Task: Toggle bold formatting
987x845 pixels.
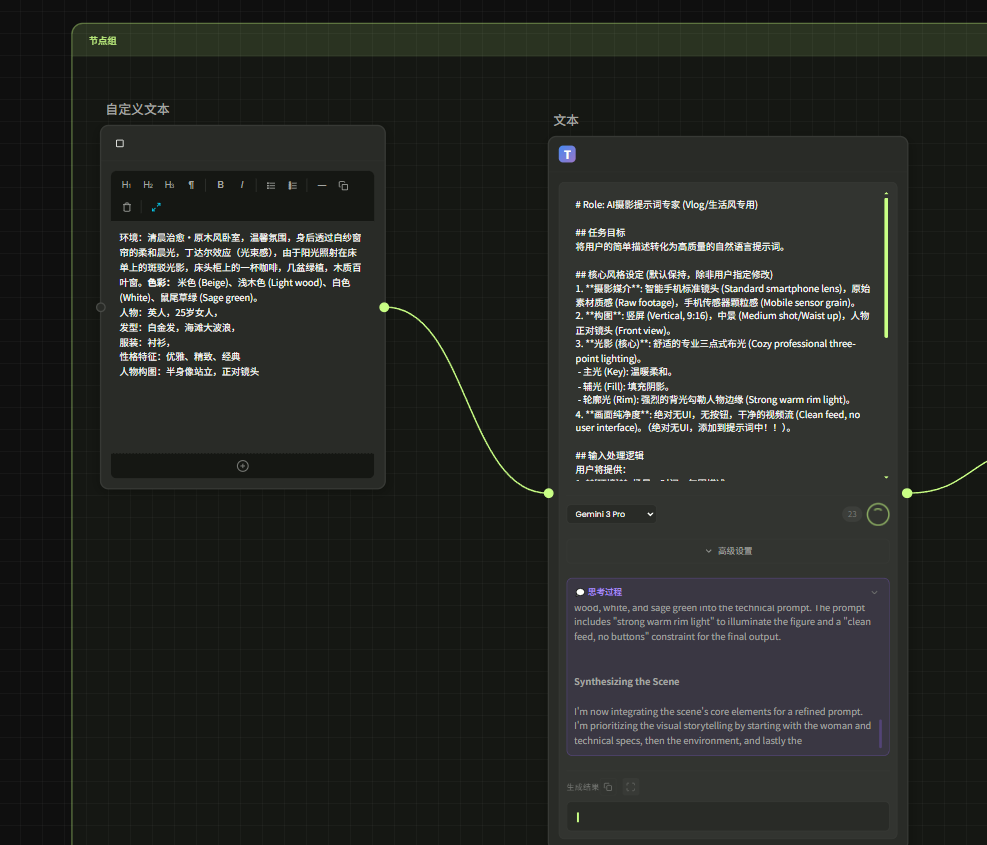Action: click(x=220, y=185)
